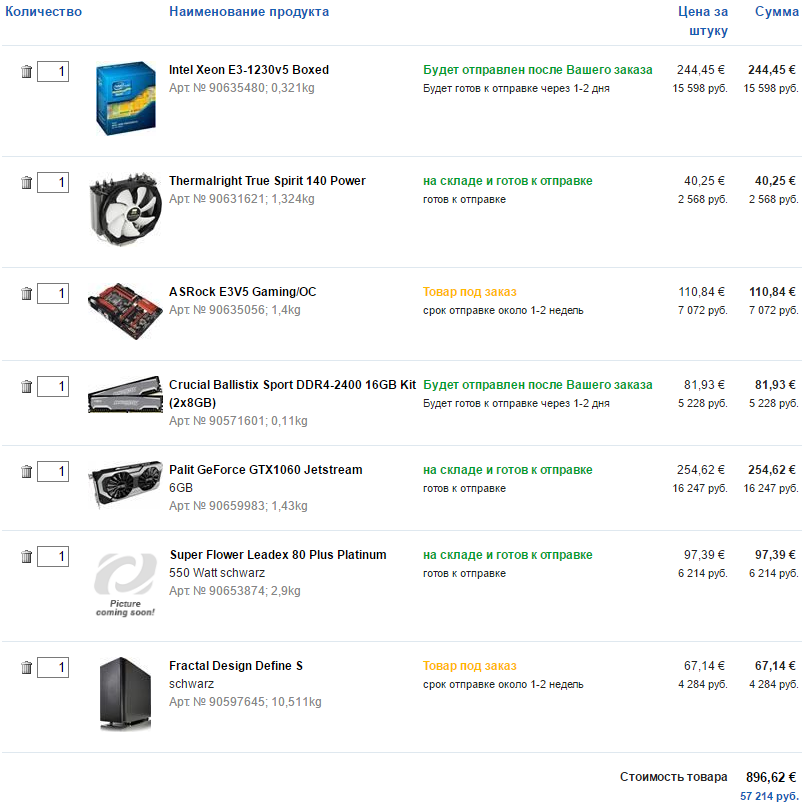Delete Super Flower Leadex power supply

click(x=27, y=557)
